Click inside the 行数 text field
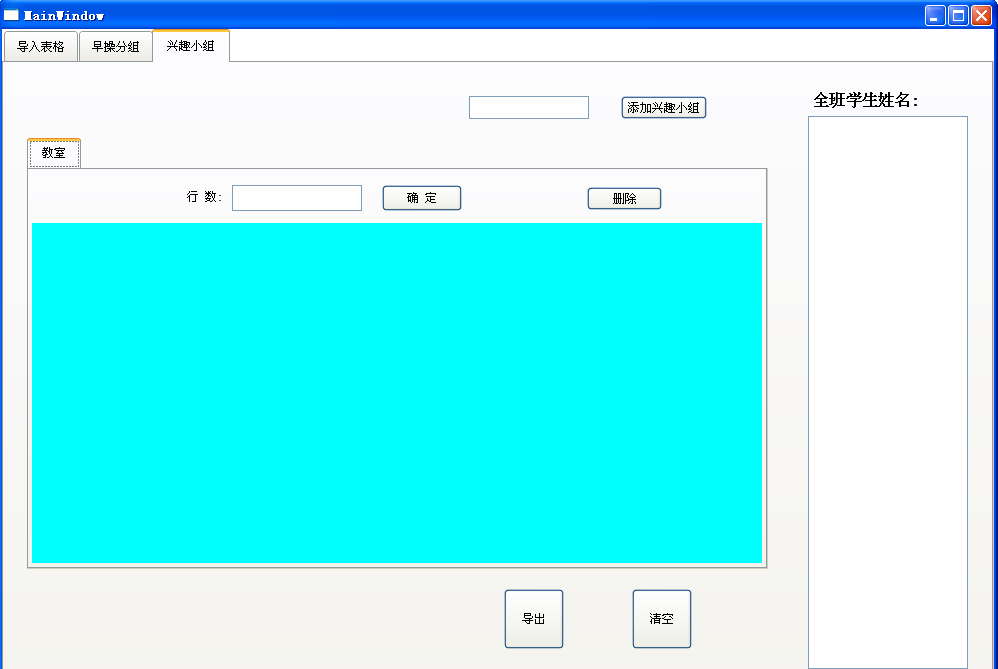The height and width of the screenshot is (669, 998). pos(296,198)
